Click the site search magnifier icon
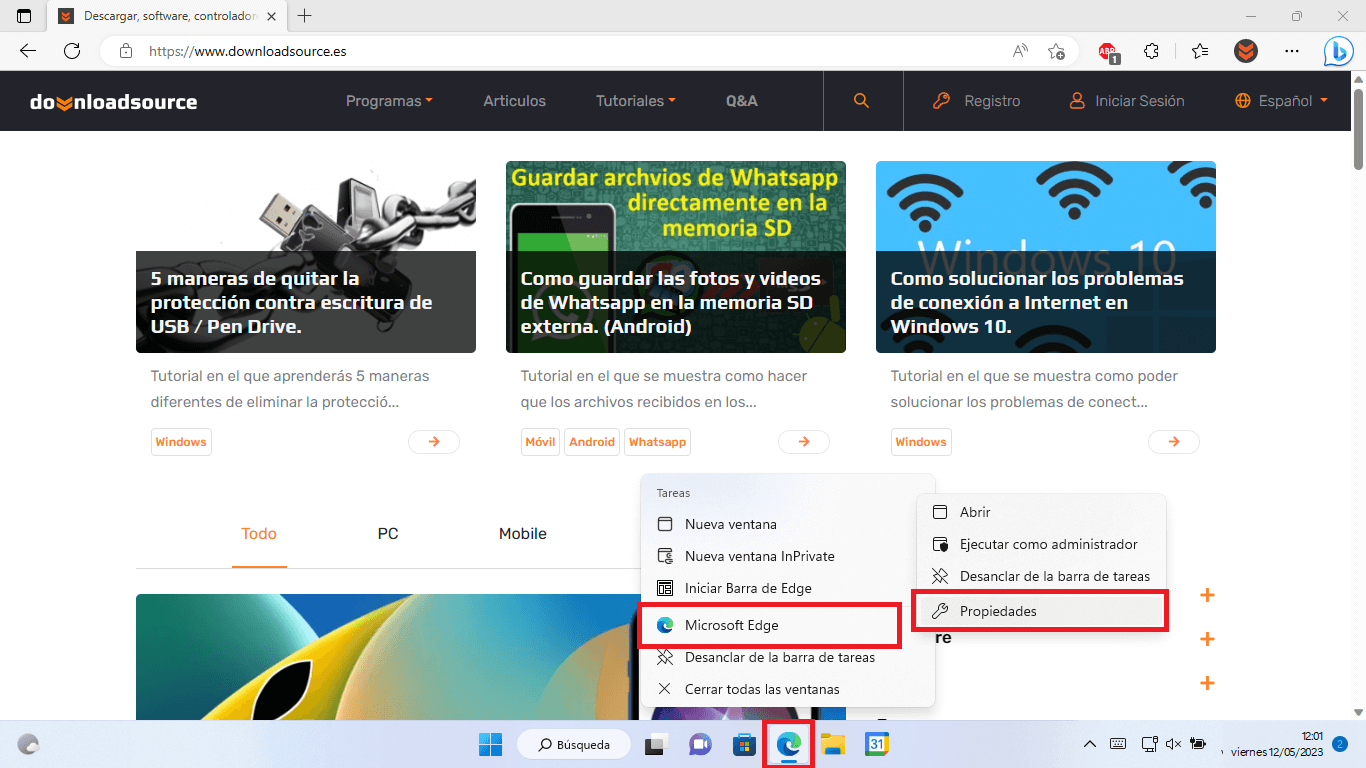The image size is (1366, 768). [861, 101]
